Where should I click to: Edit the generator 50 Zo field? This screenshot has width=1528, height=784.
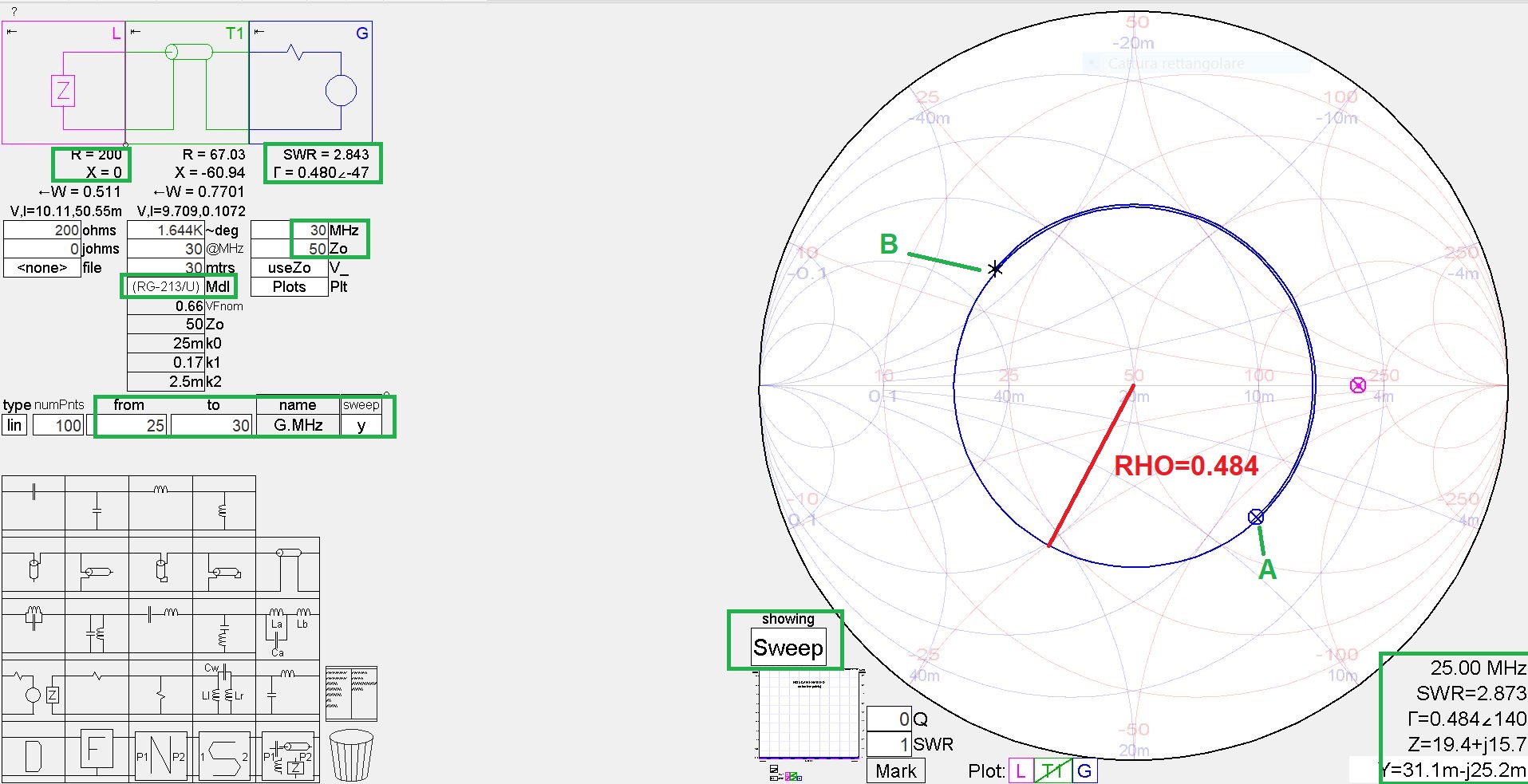[289, 249]
